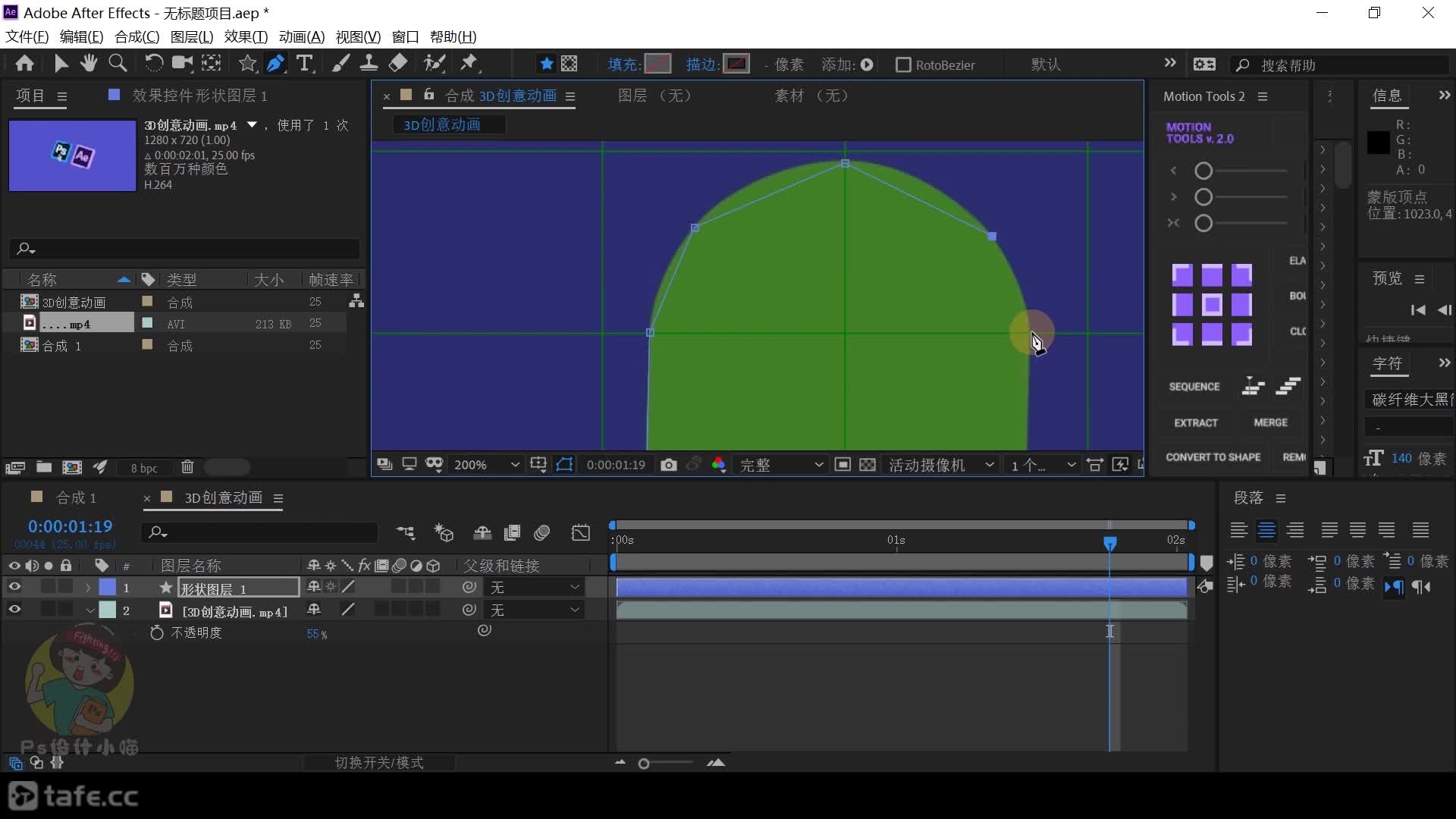Open the 效果(T) menu

[x=246, y=36]
